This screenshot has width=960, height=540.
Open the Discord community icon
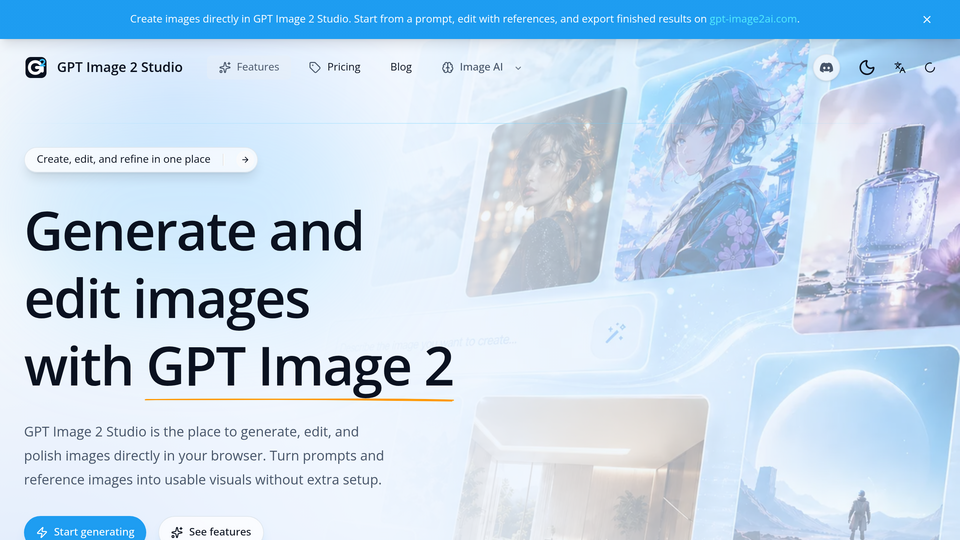tap(826, 67)
